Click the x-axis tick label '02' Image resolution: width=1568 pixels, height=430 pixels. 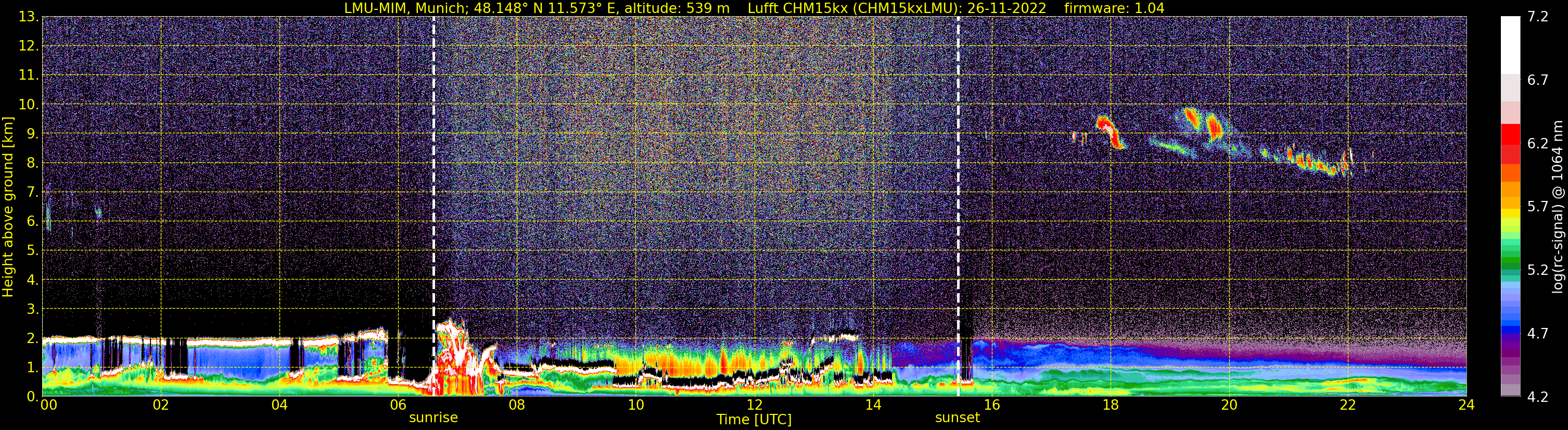coord(160,406)
